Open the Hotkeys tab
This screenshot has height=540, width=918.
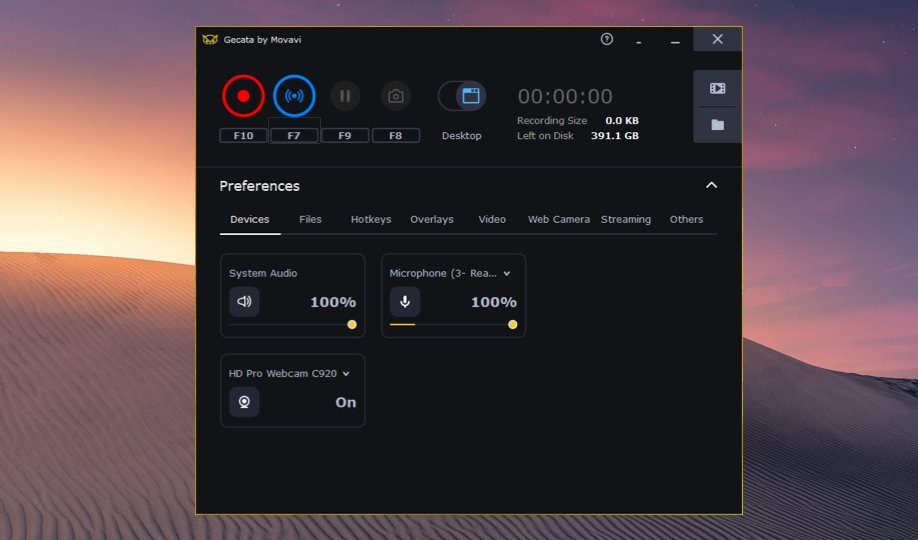(x=371, y=220)
